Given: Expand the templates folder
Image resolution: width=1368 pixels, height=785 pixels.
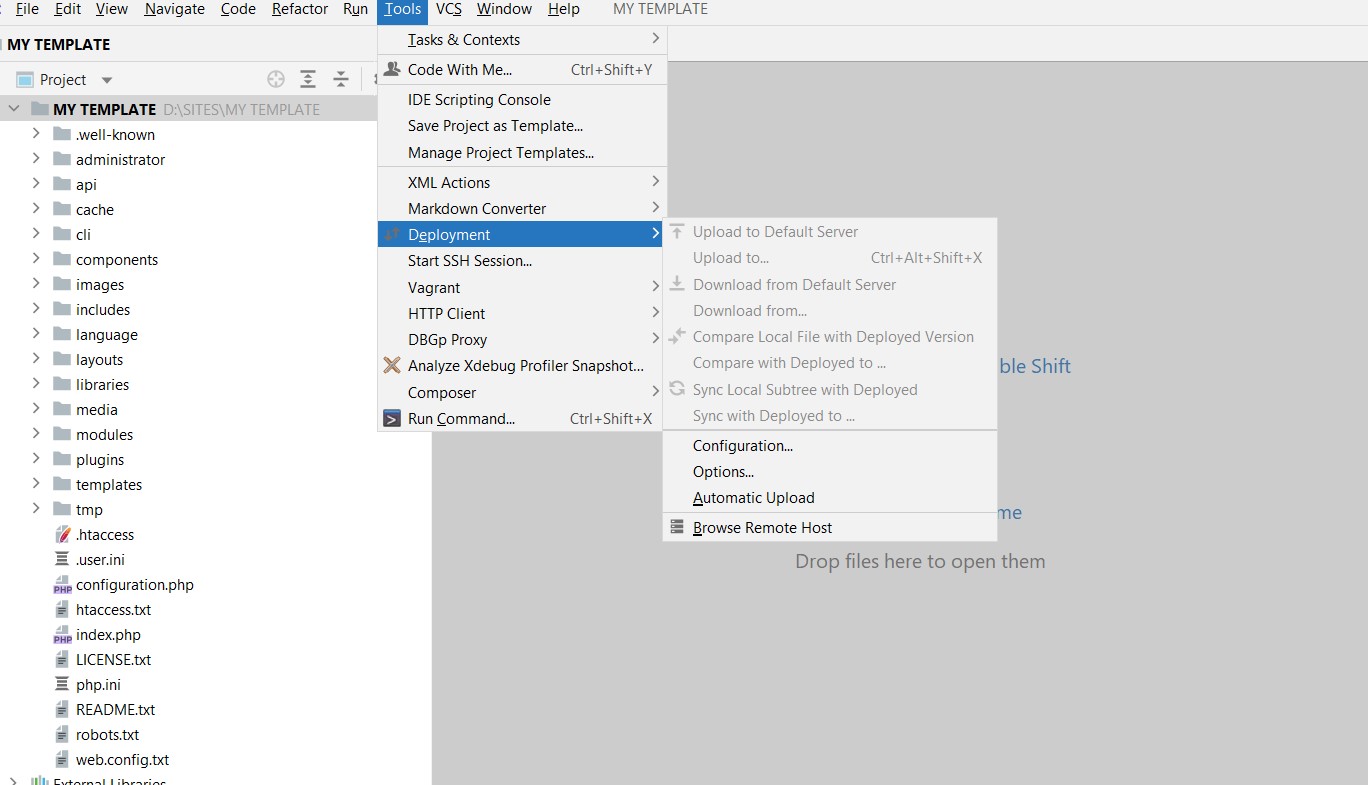Looking at the screenshot, I should tap(36, 484).
